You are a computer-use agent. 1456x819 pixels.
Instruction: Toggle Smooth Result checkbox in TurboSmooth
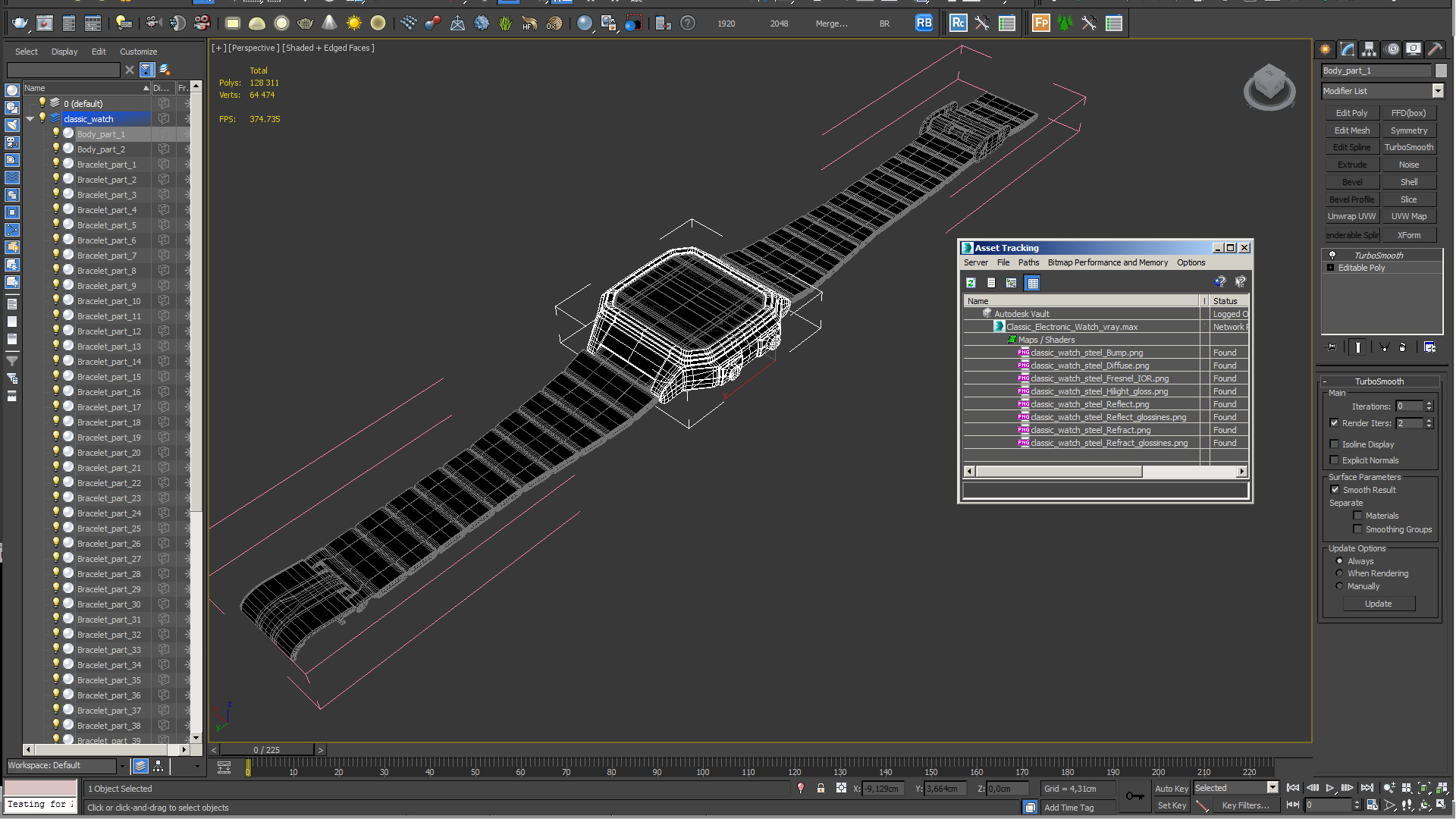(x=1335, y=490)
